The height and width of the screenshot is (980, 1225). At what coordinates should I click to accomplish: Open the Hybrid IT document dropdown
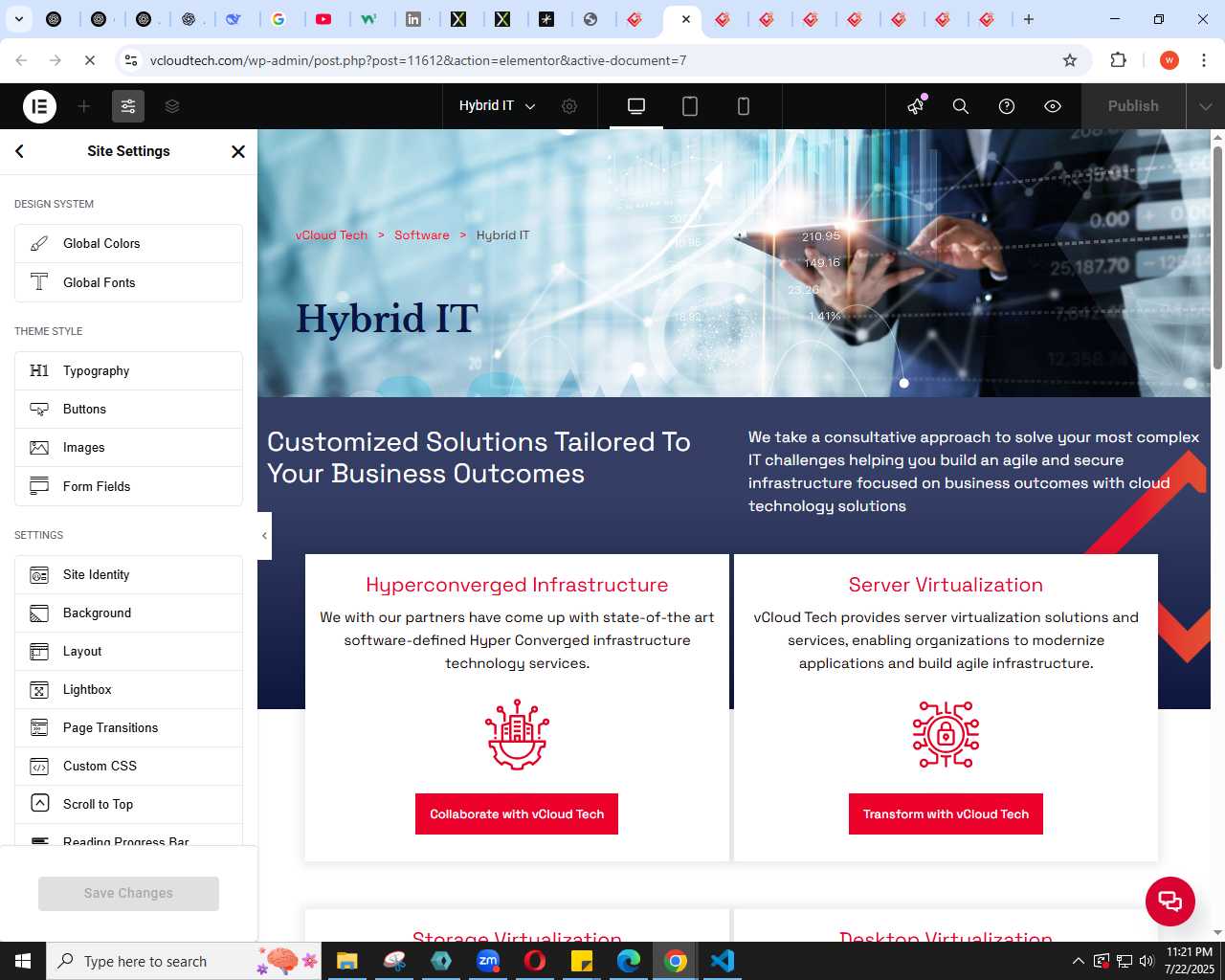(497, 106)
